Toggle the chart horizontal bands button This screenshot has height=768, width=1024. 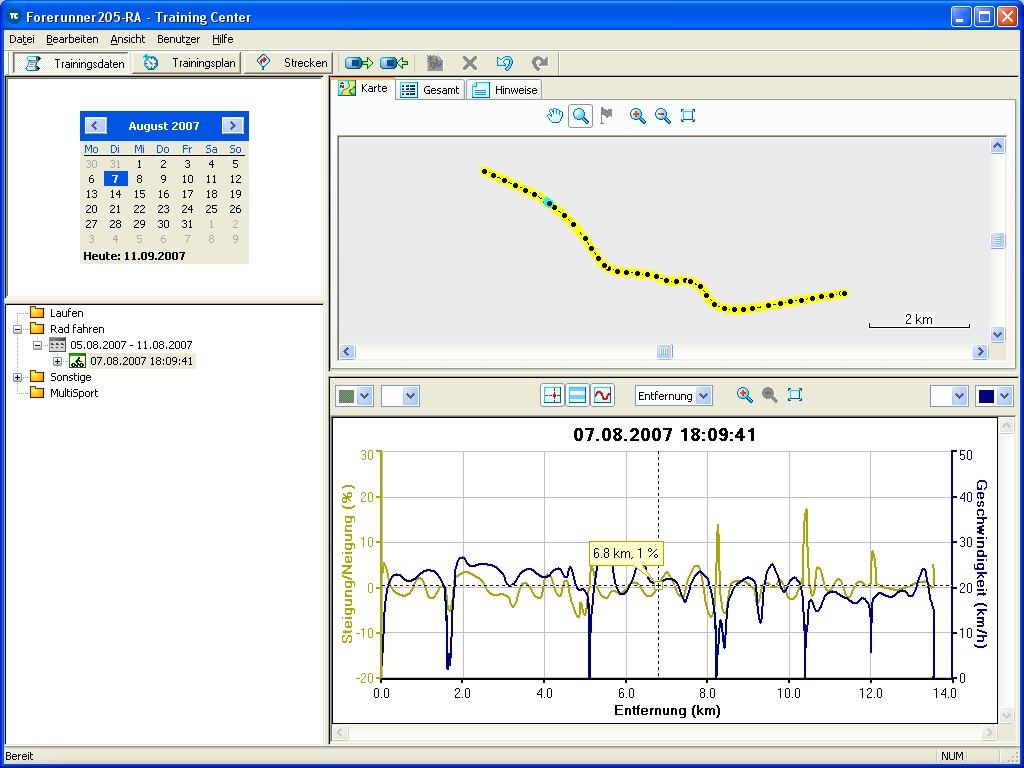pyautogui.click(x=577, y=395)
